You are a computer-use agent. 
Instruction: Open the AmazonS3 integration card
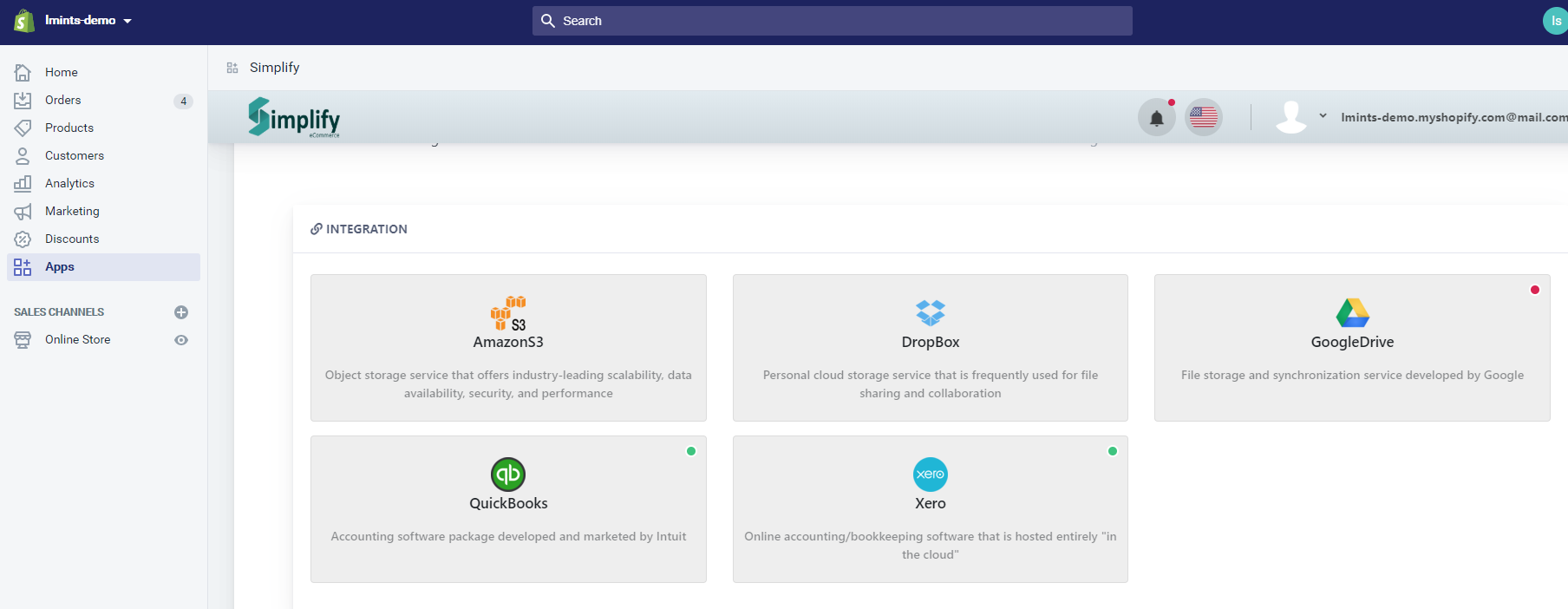tap(508, 348)
